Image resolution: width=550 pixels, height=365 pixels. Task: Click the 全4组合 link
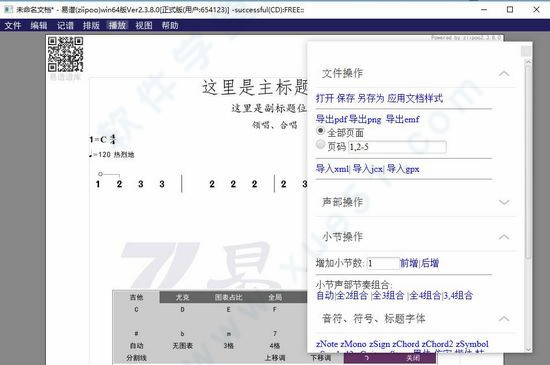[x=425, y=296]
